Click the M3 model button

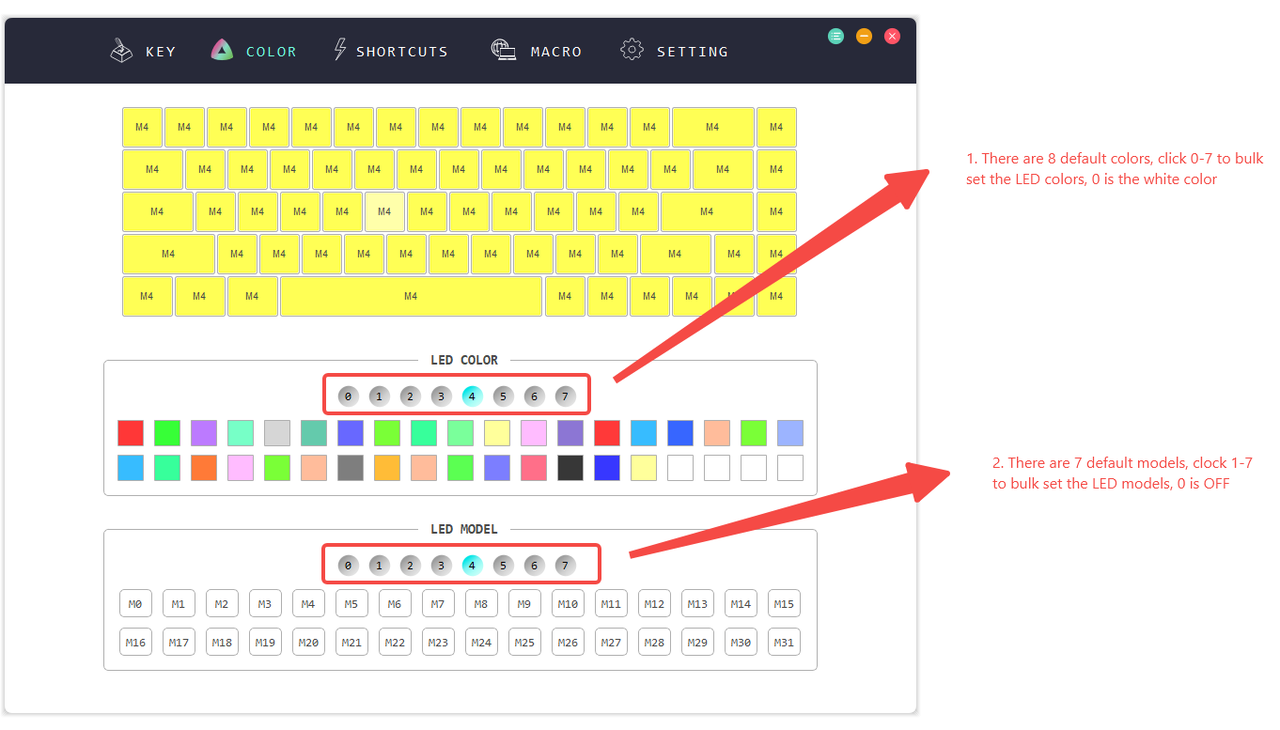[x=265, y=604]
